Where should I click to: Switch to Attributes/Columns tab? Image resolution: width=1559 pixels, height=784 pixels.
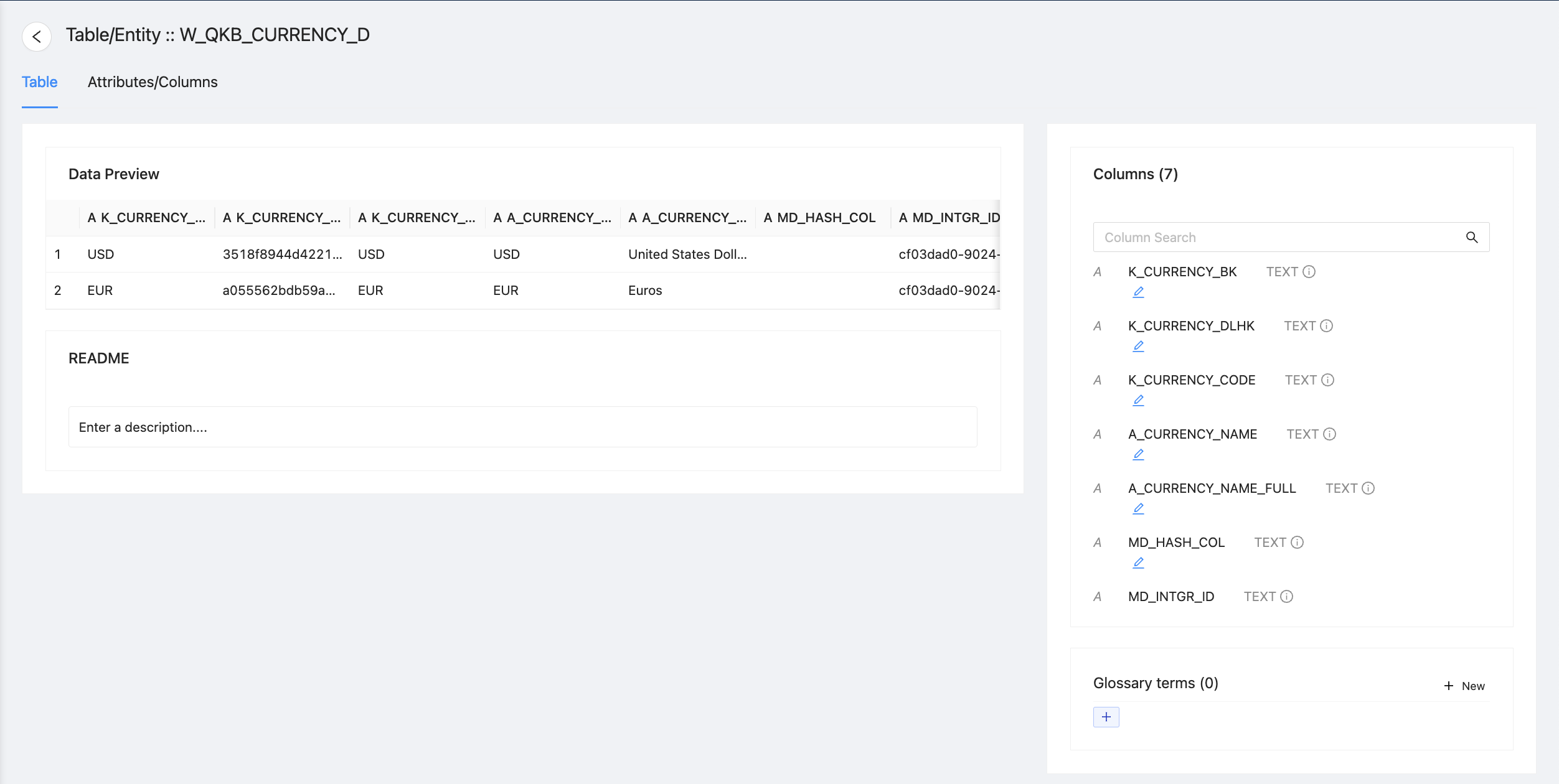point(153,82)
